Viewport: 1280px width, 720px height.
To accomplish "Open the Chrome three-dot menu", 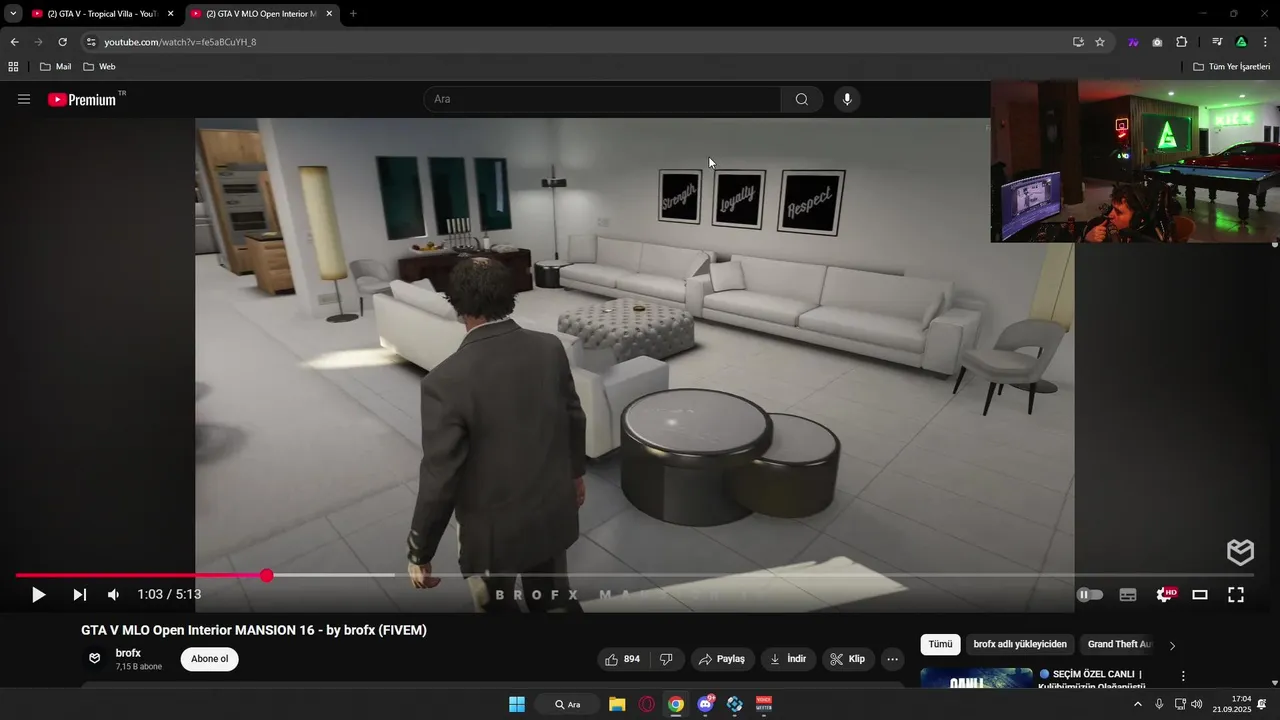I will coord(1265,42).
